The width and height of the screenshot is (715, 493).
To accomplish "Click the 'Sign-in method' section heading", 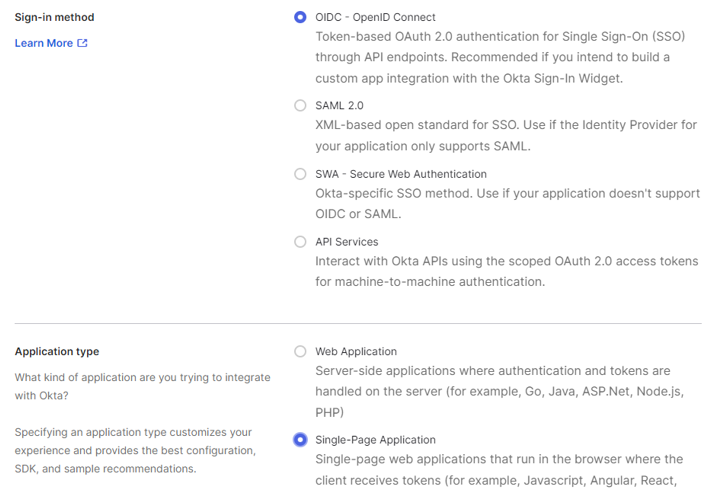I will tap(55, 17).
